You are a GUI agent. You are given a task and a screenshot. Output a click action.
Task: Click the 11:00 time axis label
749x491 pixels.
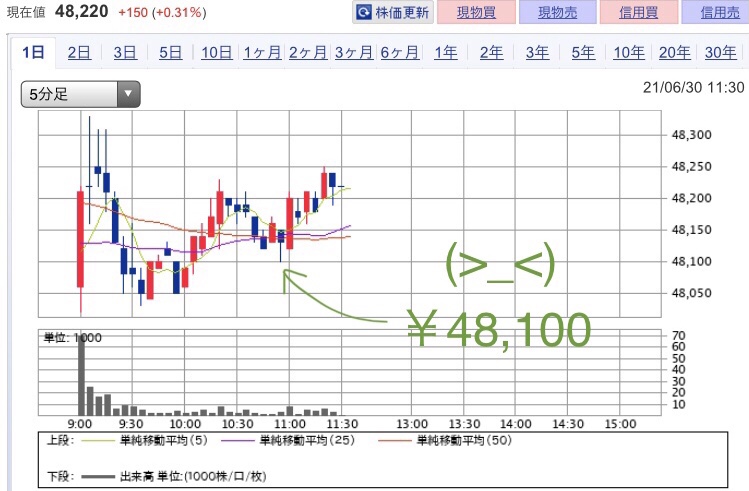(x=290, y=424)
